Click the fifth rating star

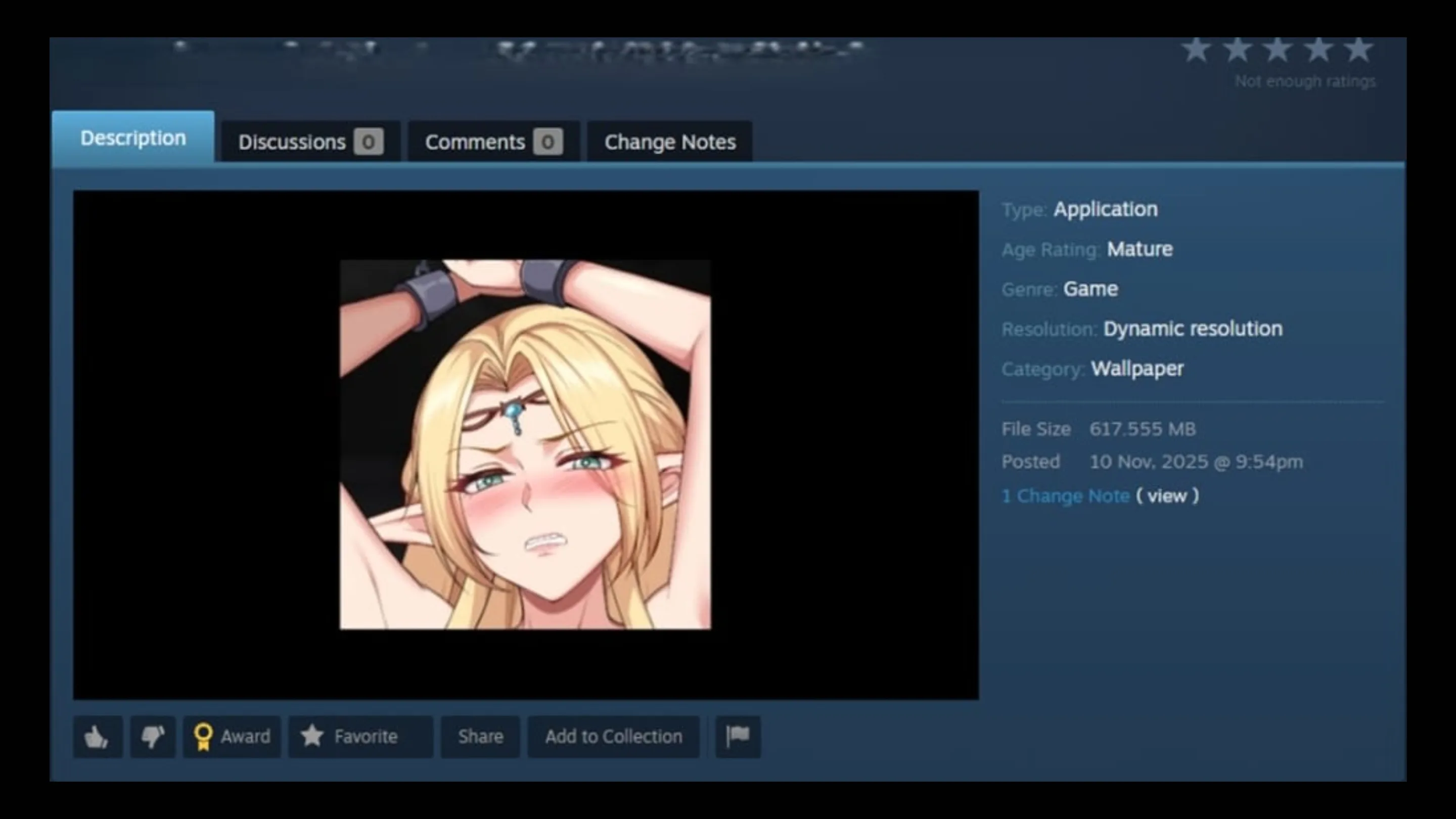[x=1359, y=51]
